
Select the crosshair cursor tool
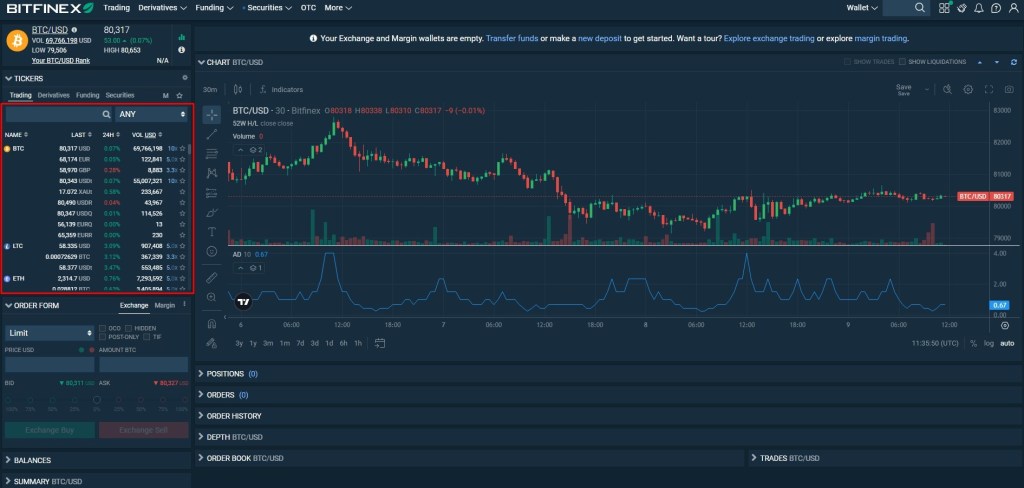(x=212, y=115)
